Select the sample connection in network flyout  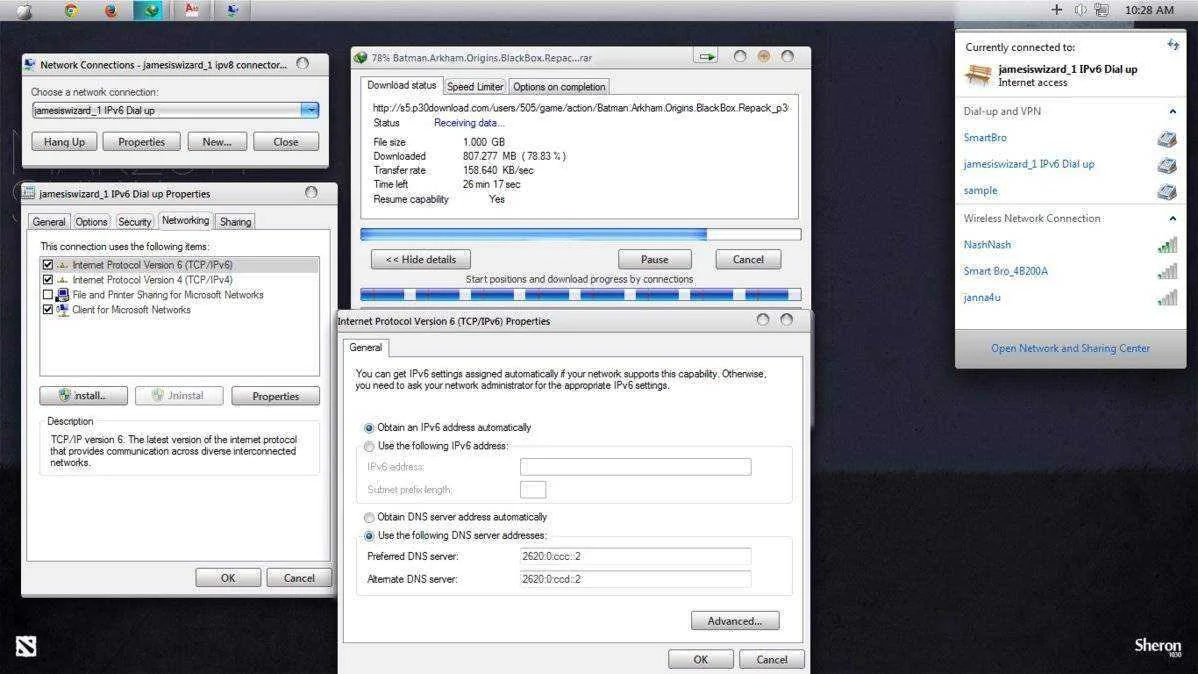980,190
